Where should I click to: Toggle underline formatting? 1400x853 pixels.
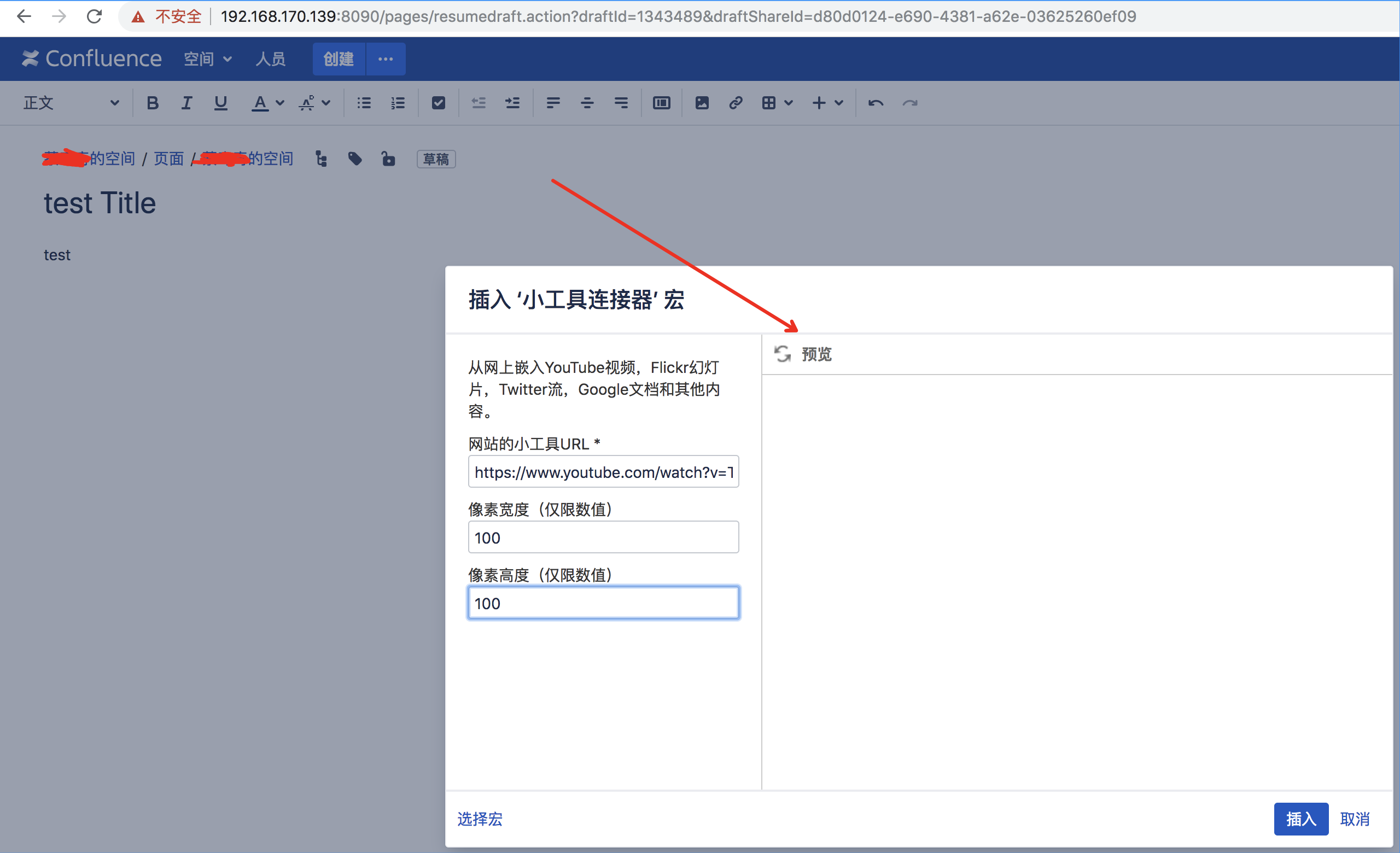pos(220,103)
